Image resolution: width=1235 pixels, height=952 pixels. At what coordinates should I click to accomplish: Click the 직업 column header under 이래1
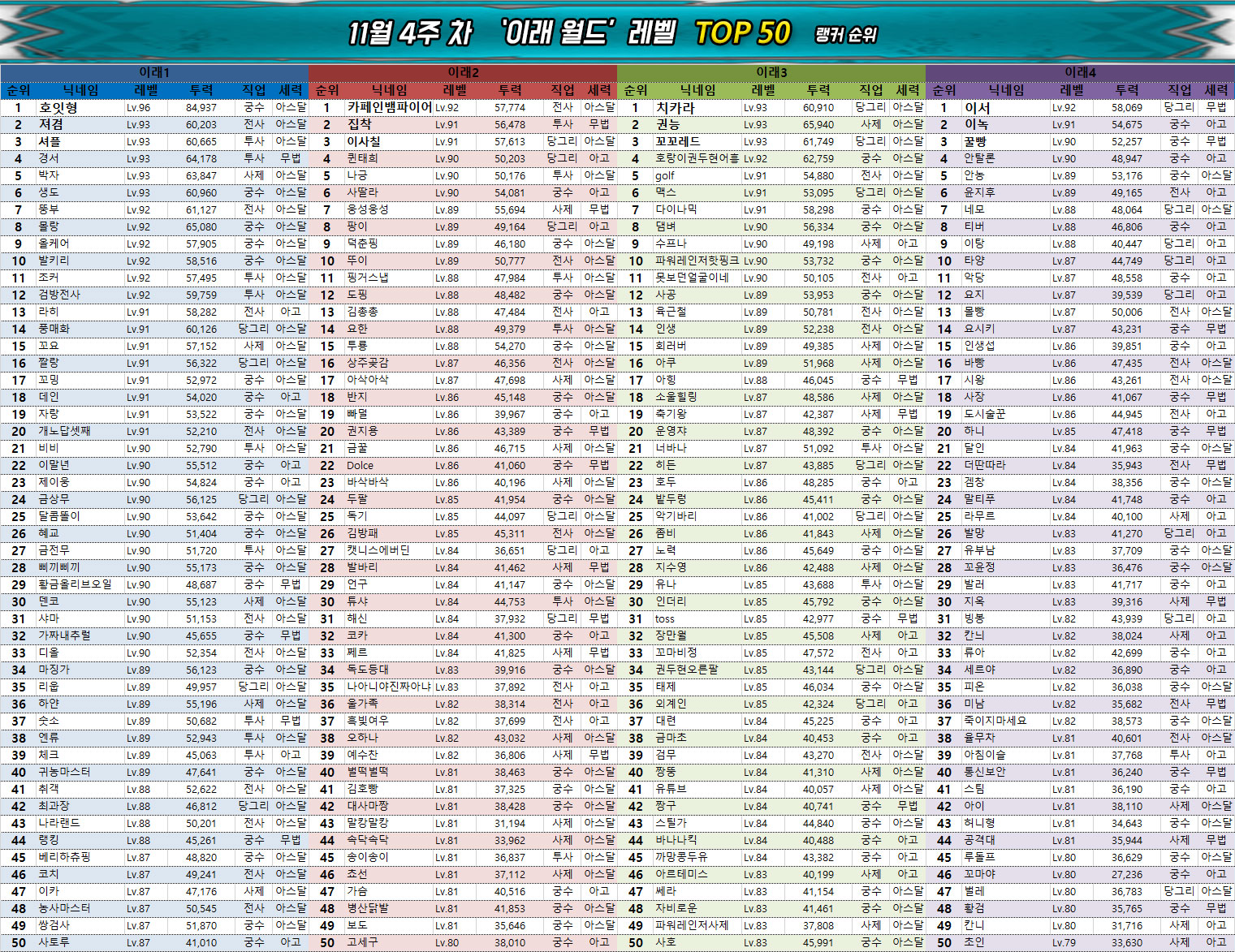(254, 90)
